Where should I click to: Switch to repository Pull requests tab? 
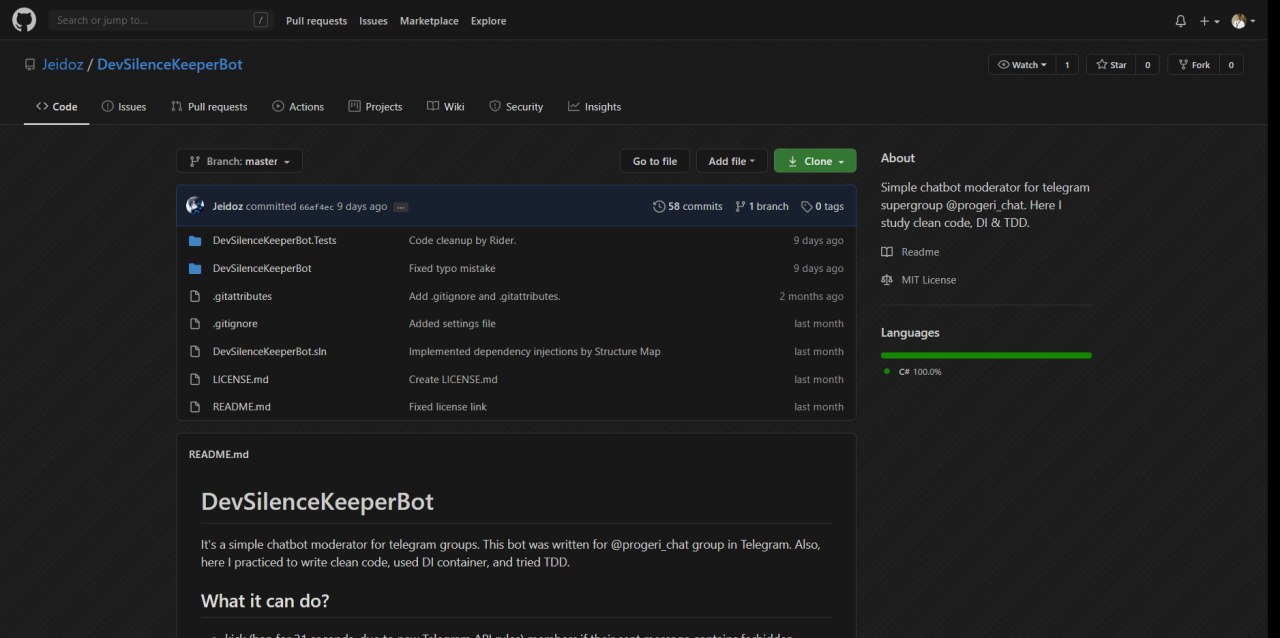(209, 106)
